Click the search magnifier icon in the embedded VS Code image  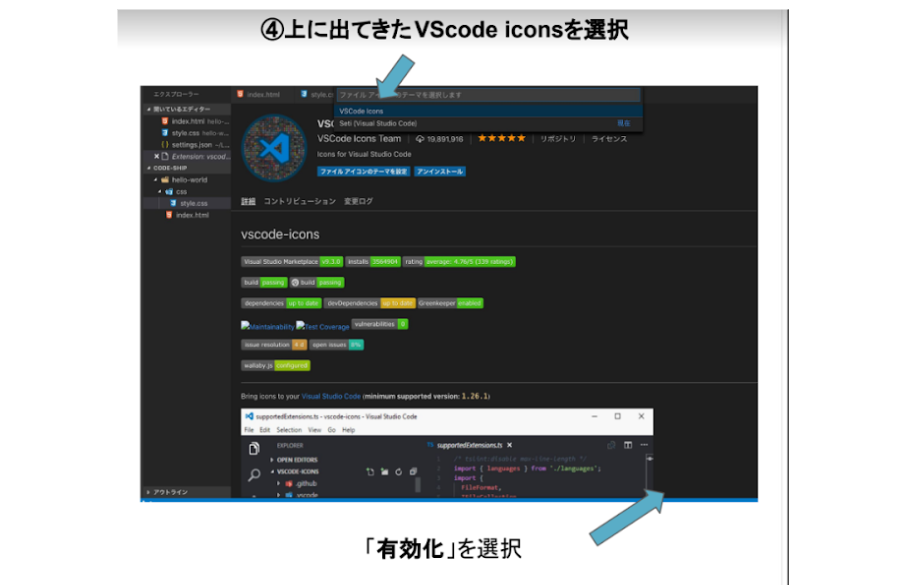(254, 475)
